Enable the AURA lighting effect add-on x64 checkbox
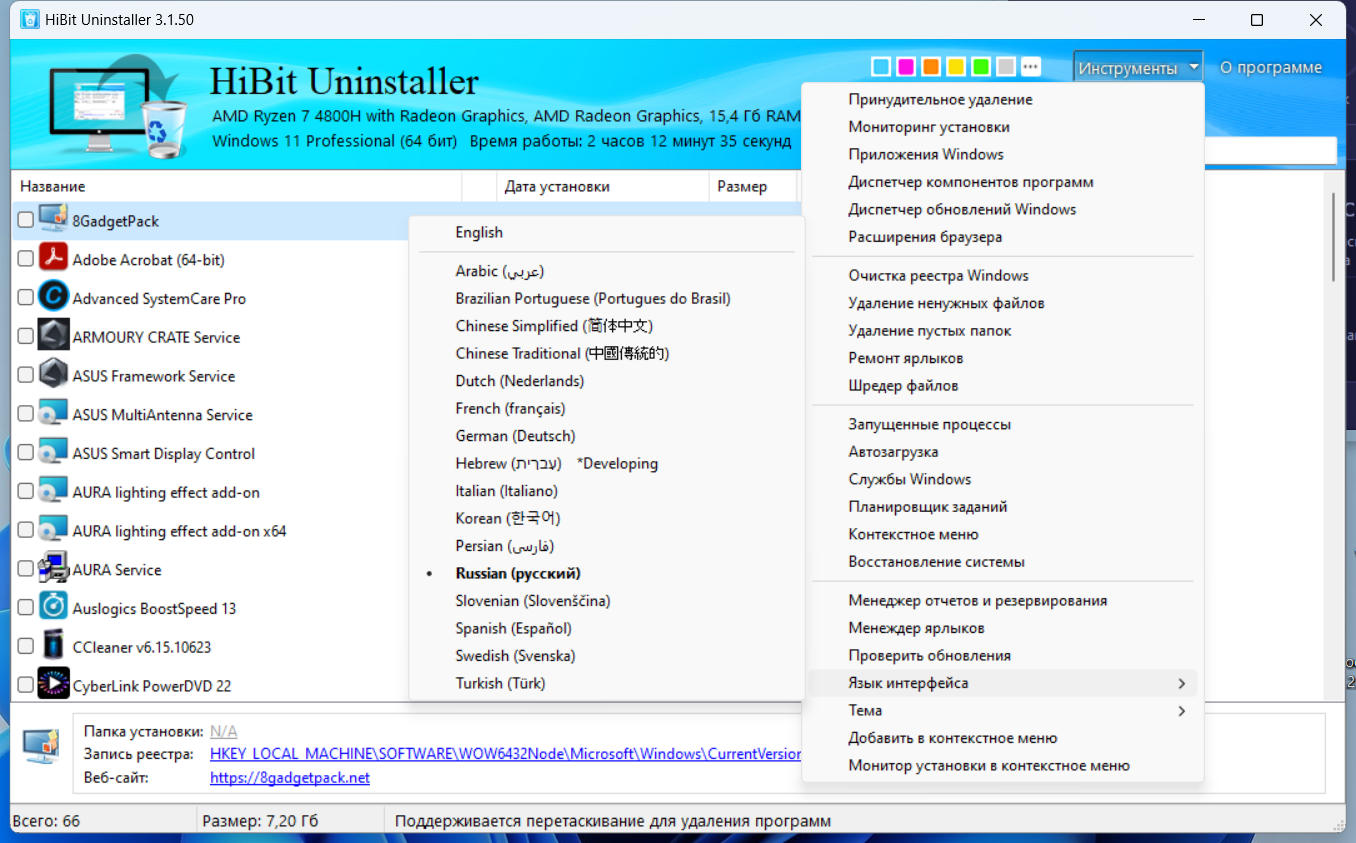Viewport: 1356px width, 843px height. pos(26,531)
